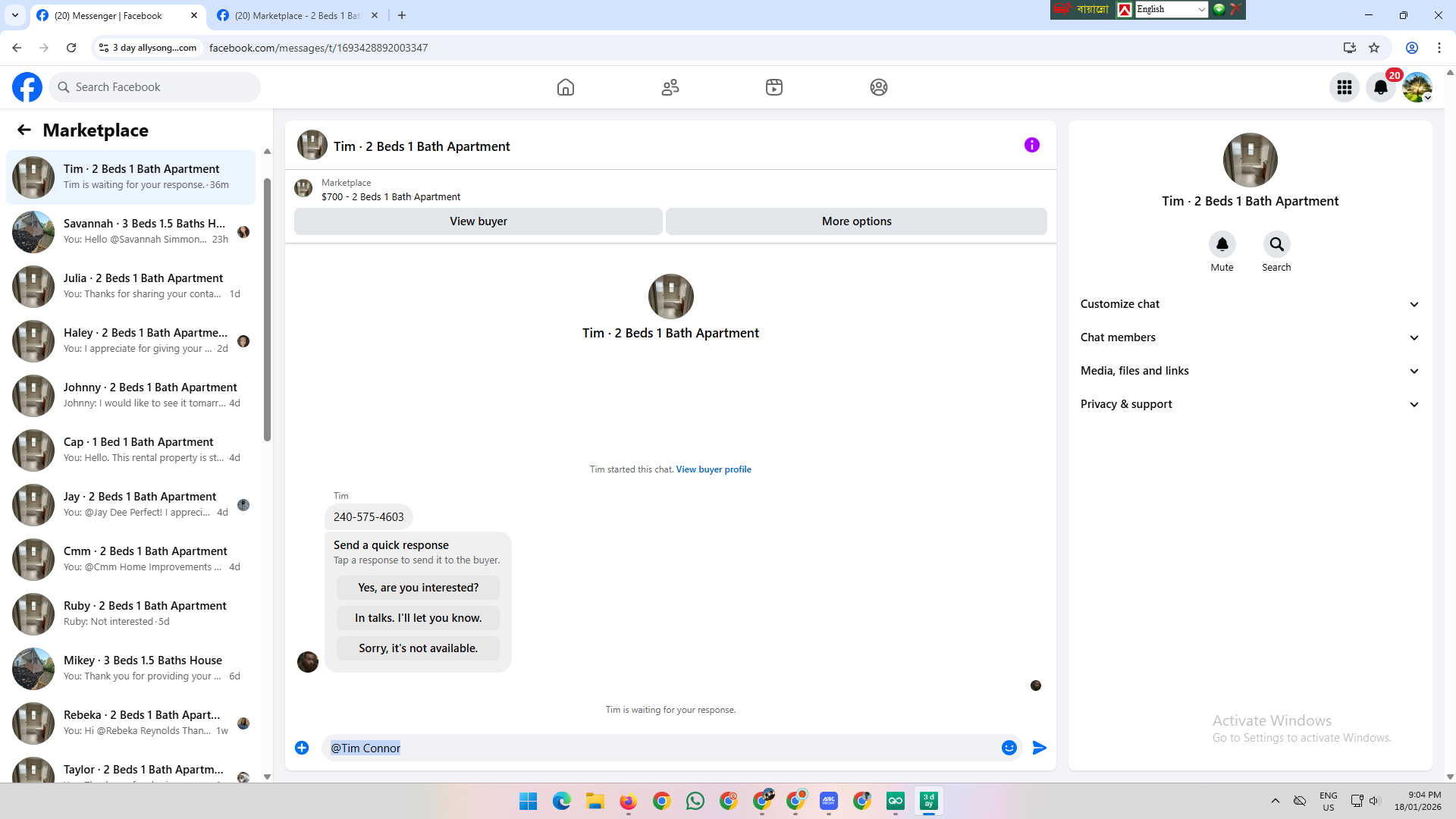Open the Friends icon in the top bar
Image resolution: width=1456 pixels, height=819 pixels.
[670, 87]
